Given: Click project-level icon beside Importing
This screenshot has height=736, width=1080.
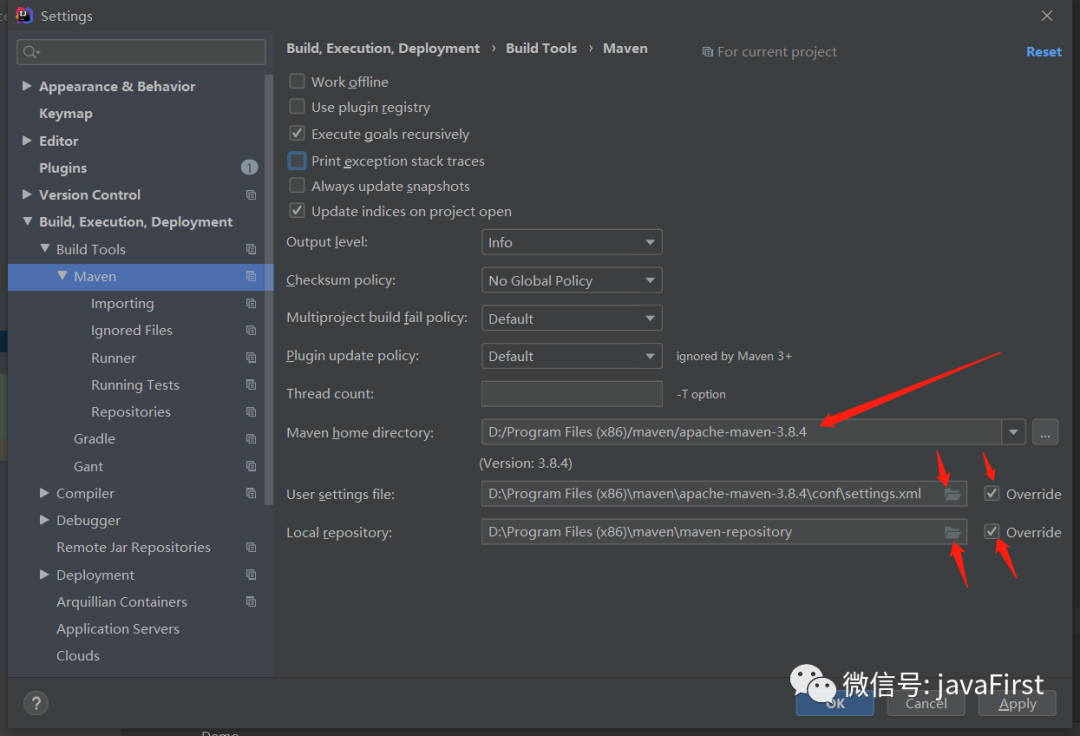Looking at the screenshot, I should point(251,304).
